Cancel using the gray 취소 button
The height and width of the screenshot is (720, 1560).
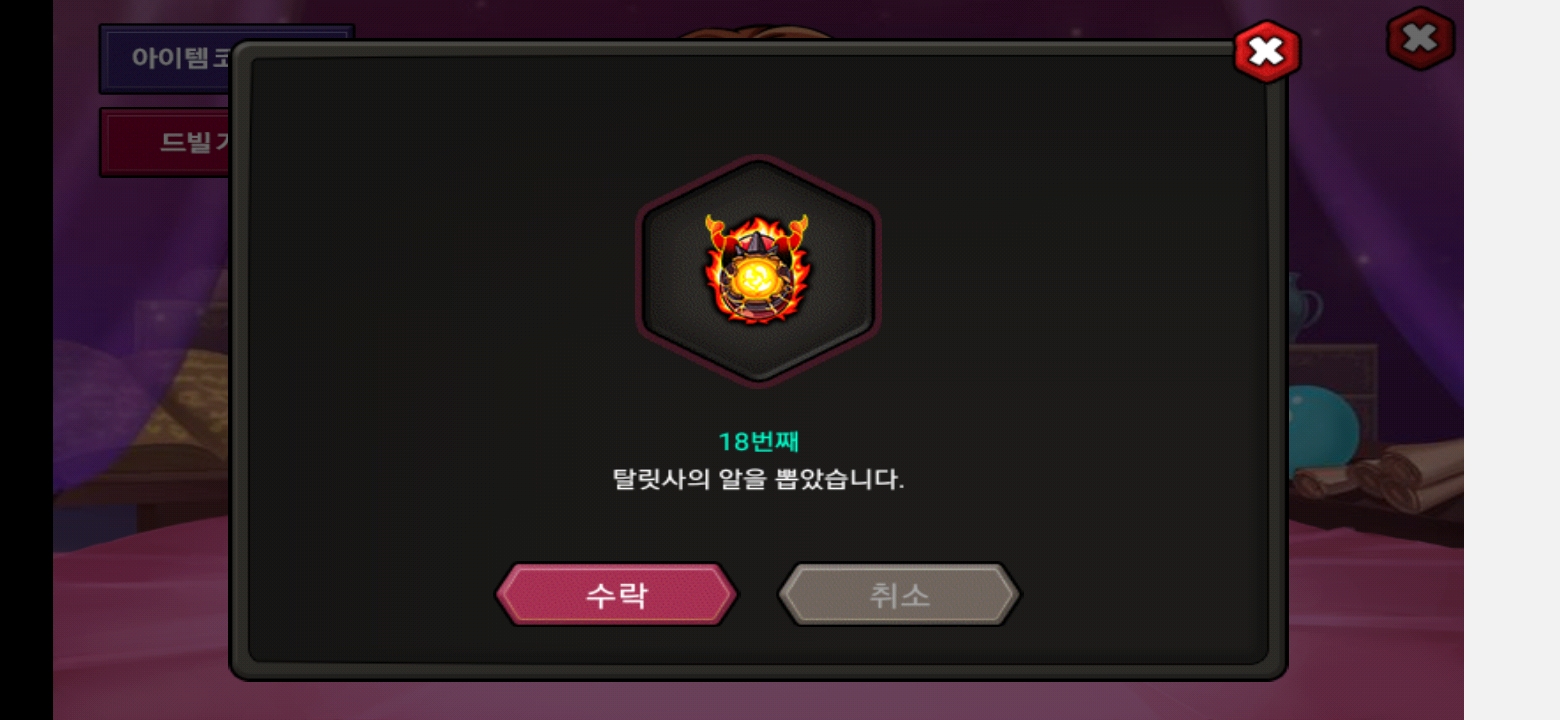pyautogui.click(x=899, y=595)
